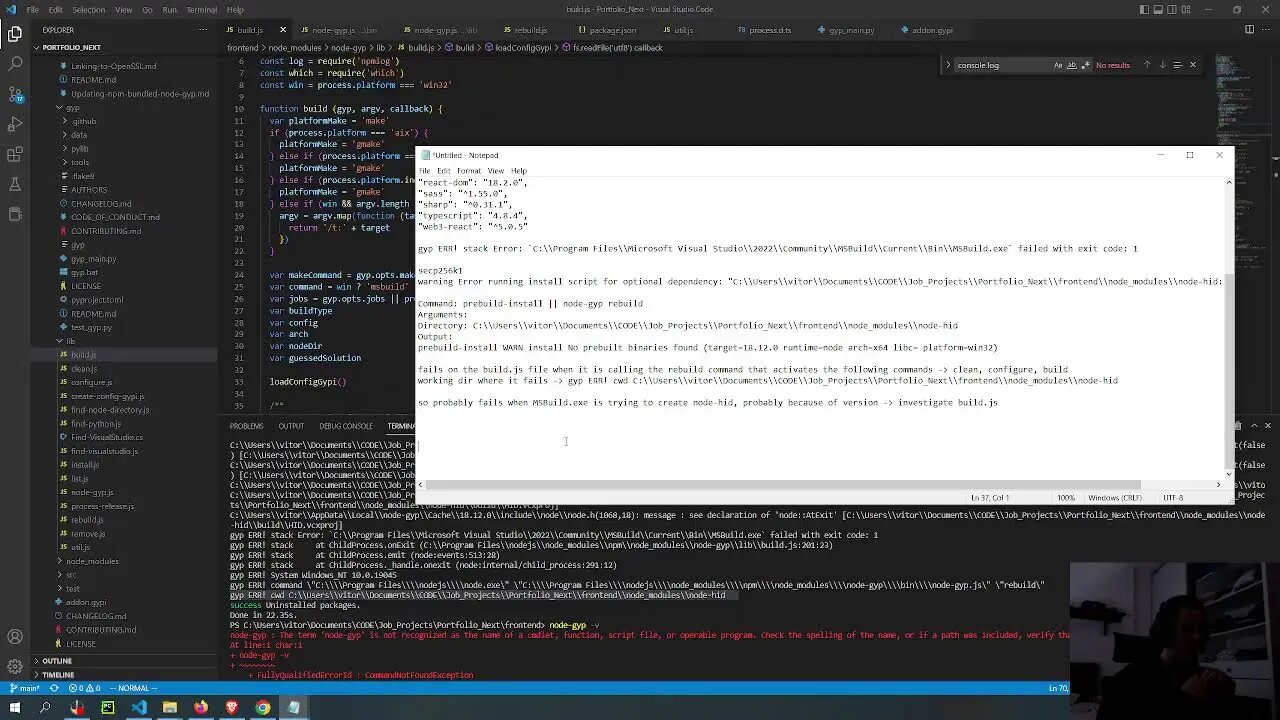The width and height of the screenshot is (1280, 720).
Task: Open the Testing flask icon
Action: coord(15,184)
